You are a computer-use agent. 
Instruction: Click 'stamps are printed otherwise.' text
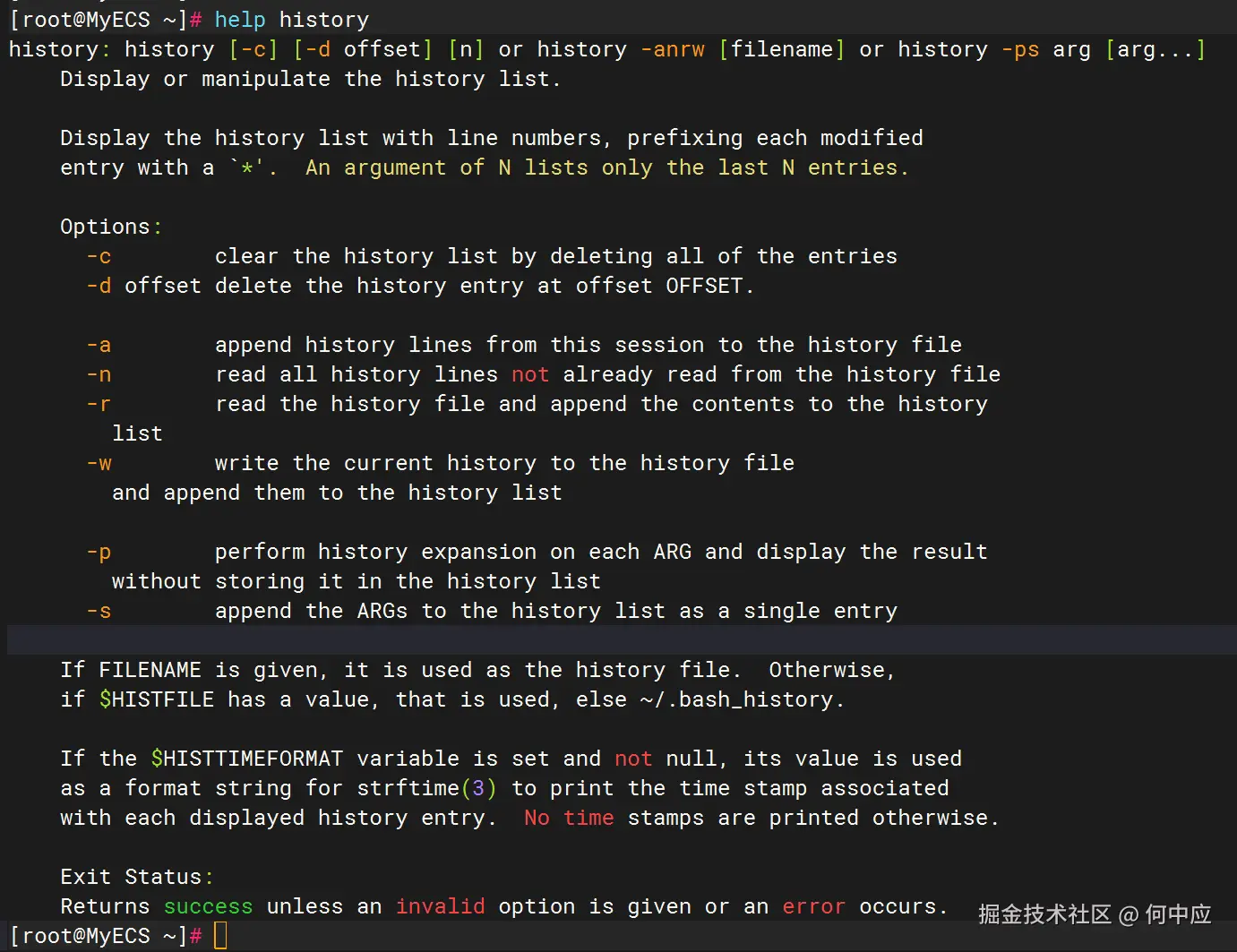tap(813, 818)
